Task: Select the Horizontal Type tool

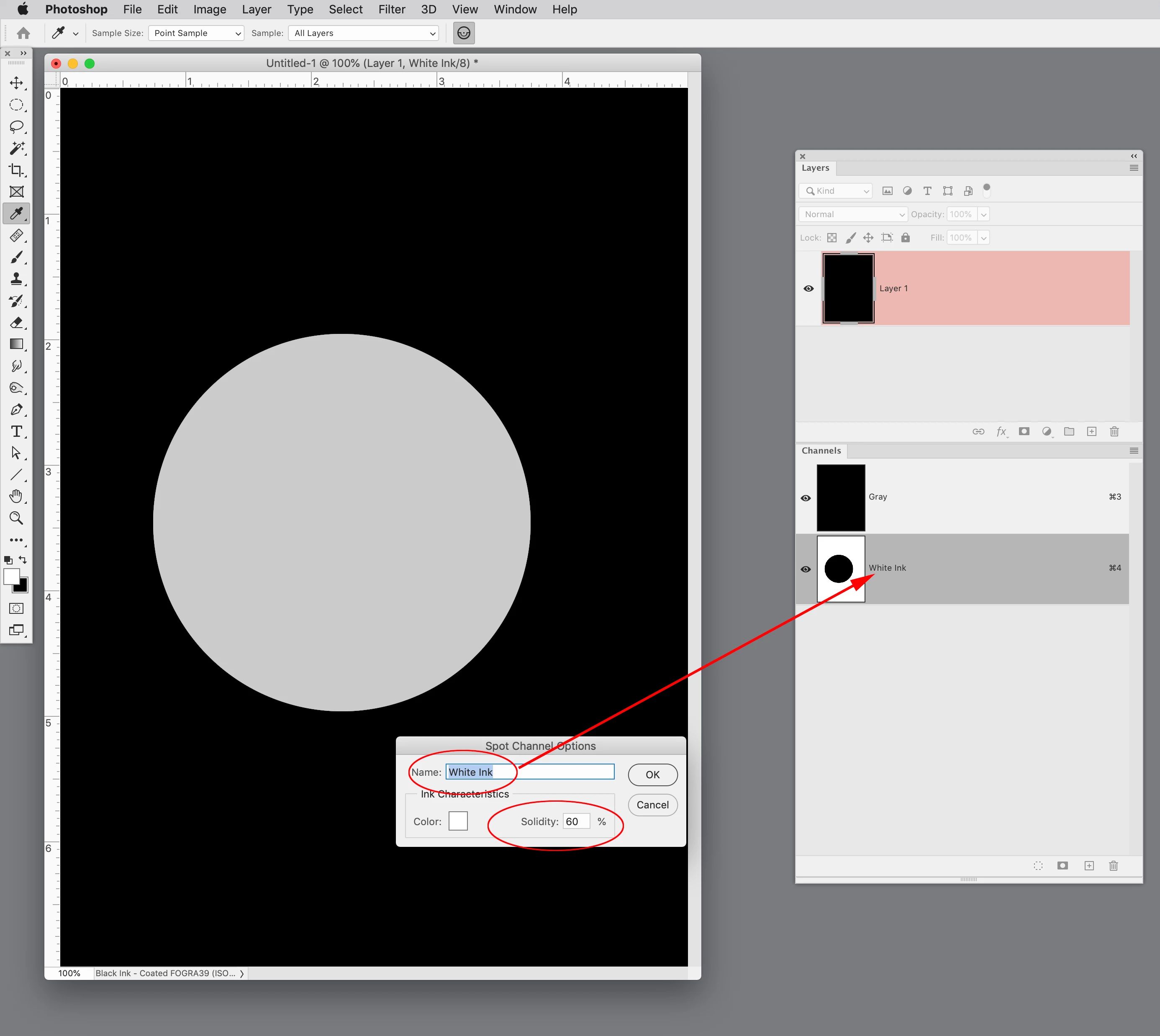Action: [x=16, y=431]
